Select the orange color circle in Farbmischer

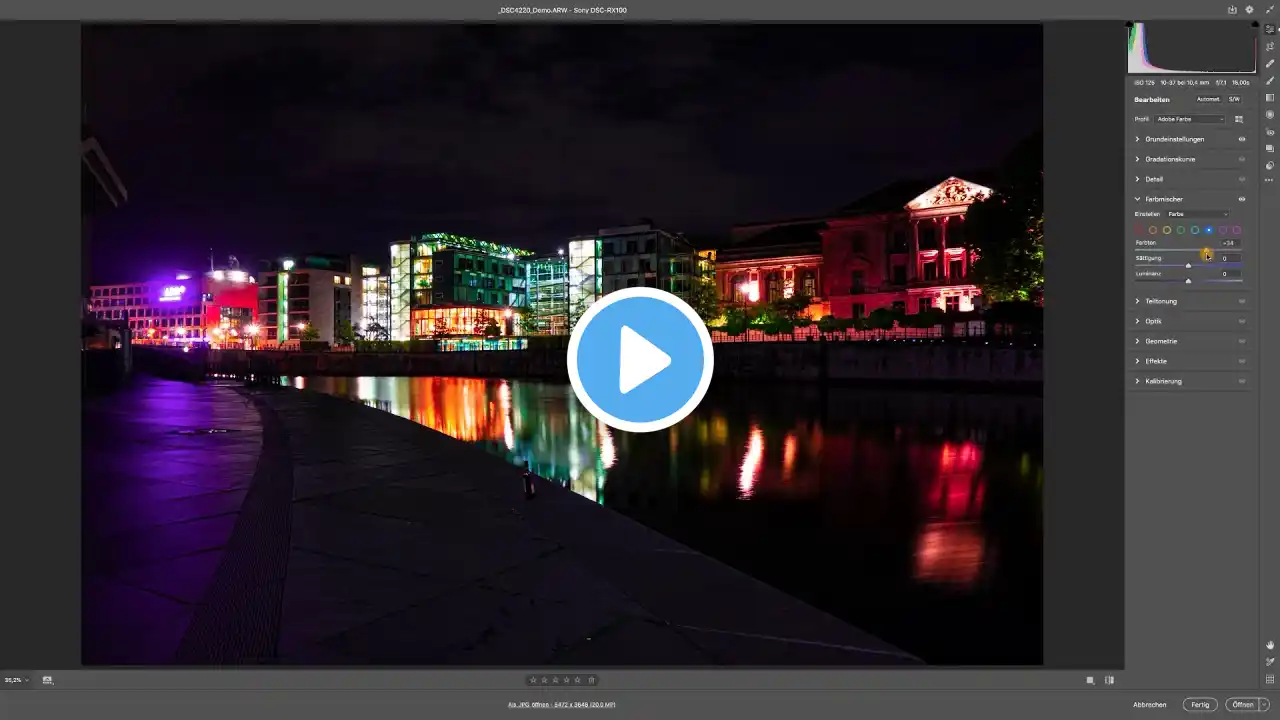click(1153, 230)
